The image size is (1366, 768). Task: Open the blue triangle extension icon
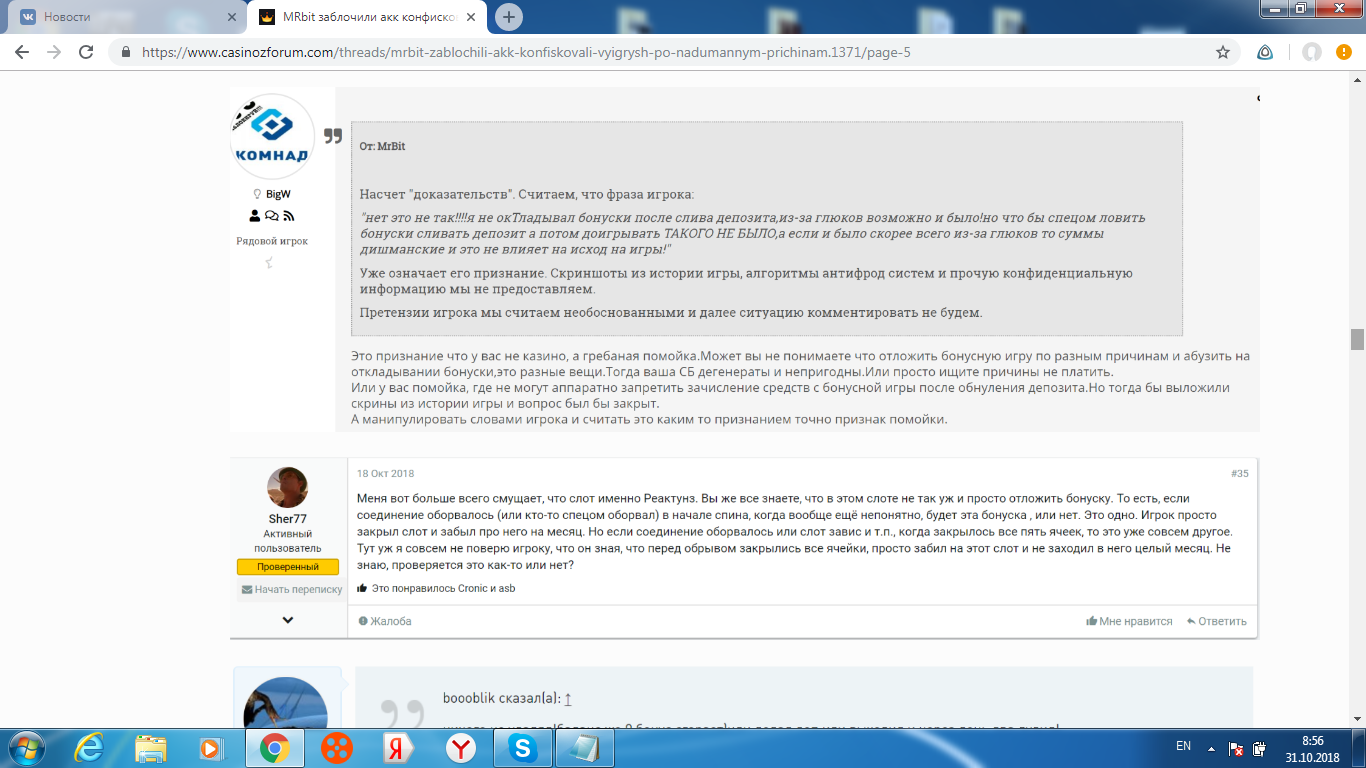pos(1265,52)
